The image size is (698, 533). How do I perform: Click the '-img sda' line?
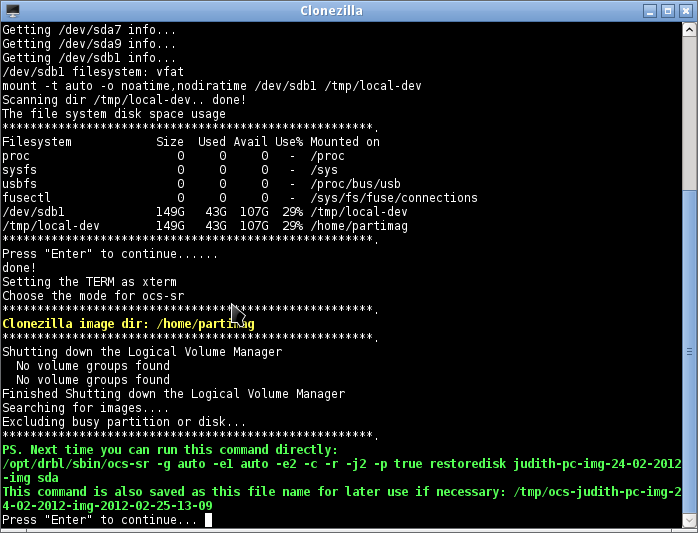click(30, 478)
